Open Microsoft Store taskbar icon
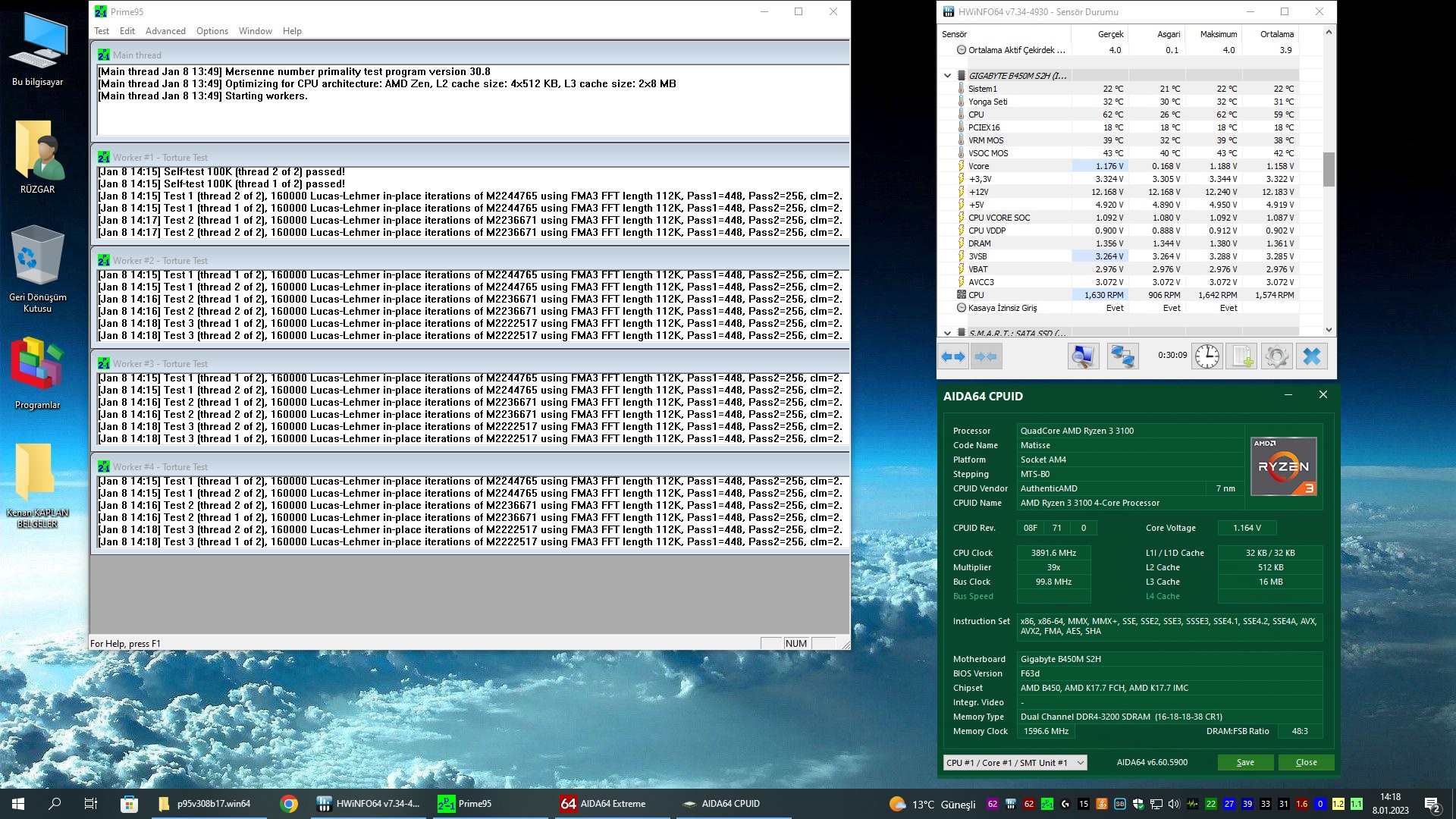This screenshot has width=1456, height=819. click(x=129, y=804)
